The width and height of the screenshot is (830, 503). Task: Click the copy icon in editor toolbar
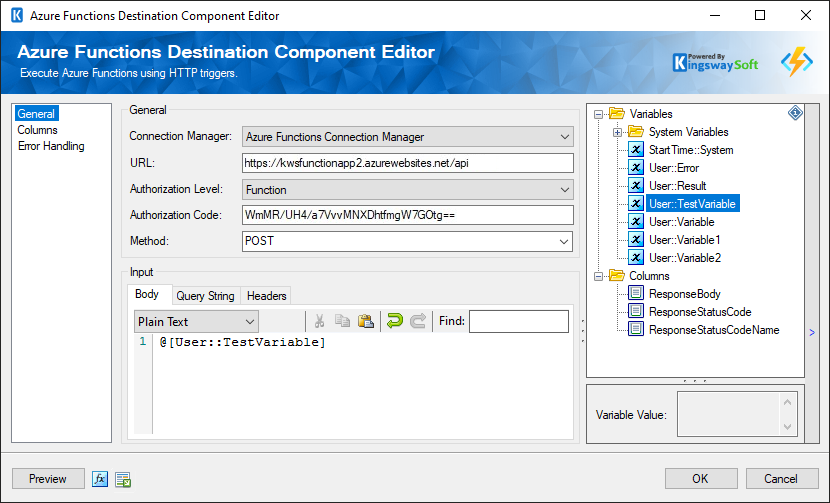343,321
